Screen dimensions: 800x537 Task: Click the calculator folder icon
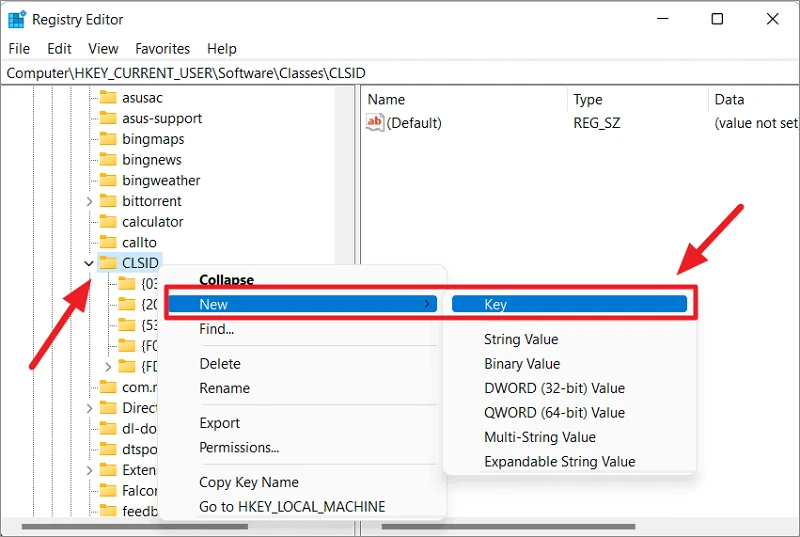coord(108,221)
